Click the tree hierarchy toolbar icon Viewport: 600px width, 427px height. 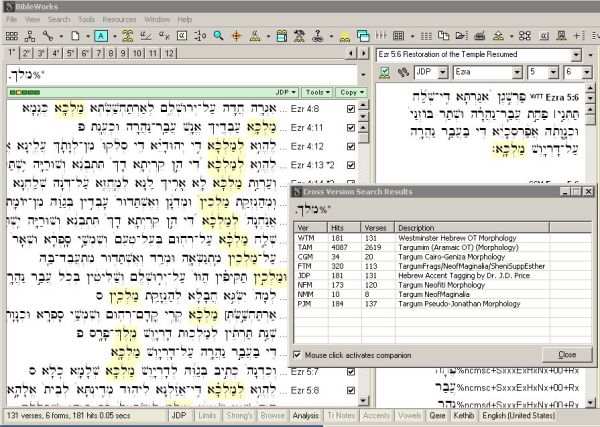[x=29, y=36]
